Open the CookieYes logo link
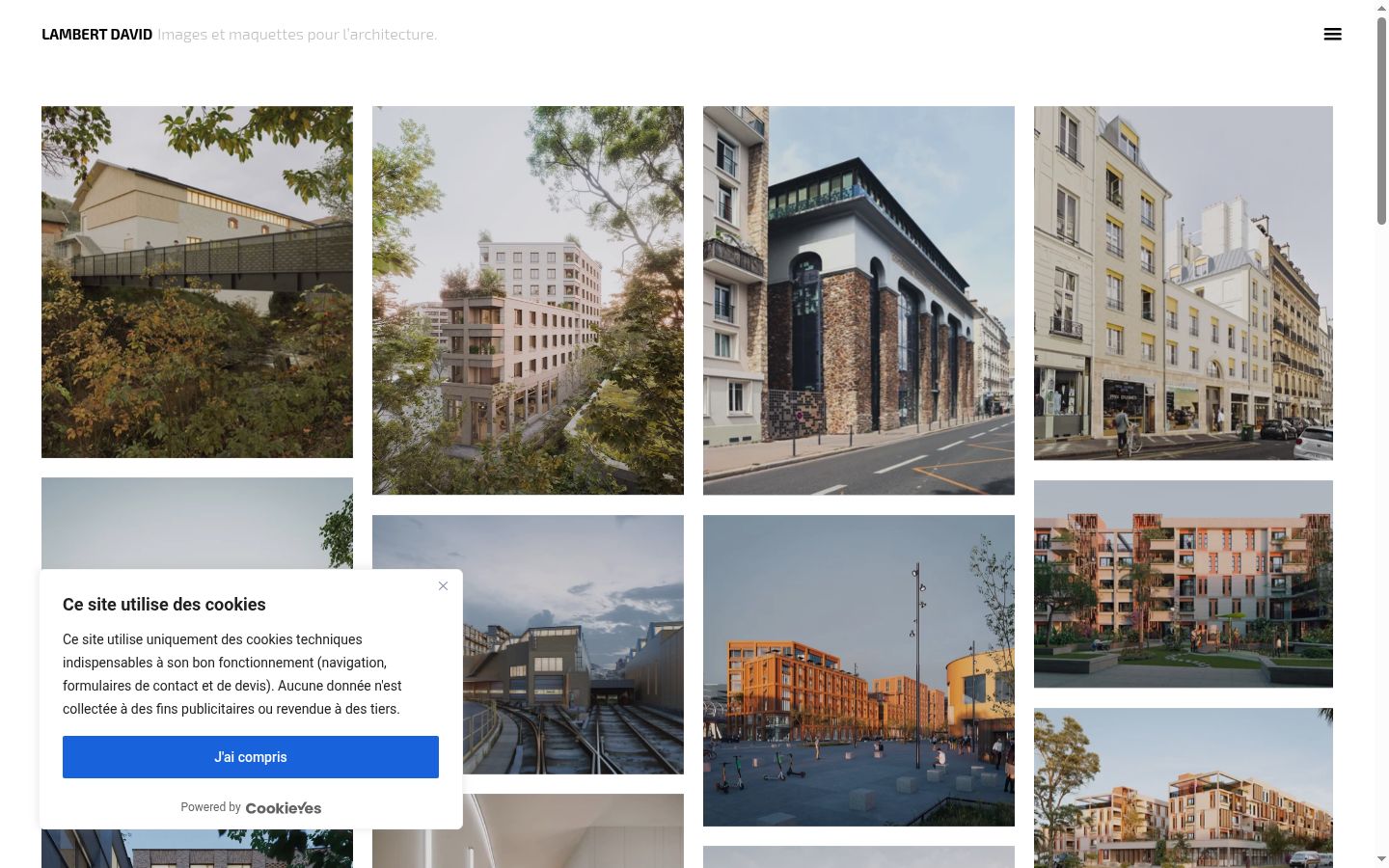Screen dimensions: 1389x868 (284, 808)
